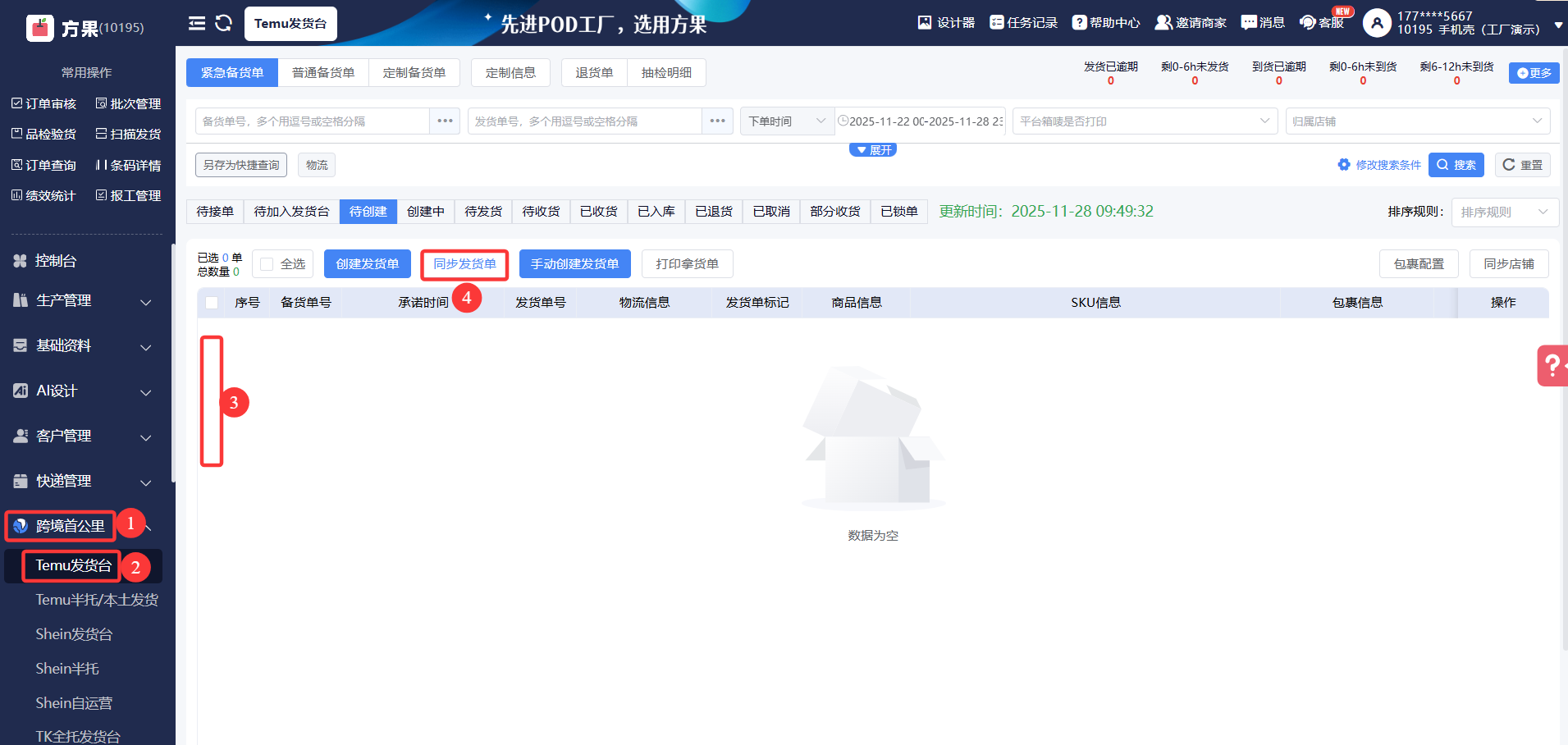The width and height of the screenshot is (1568, 745).
Task: Click 修改搜索条件 gear link
Action: (1379, 165)
